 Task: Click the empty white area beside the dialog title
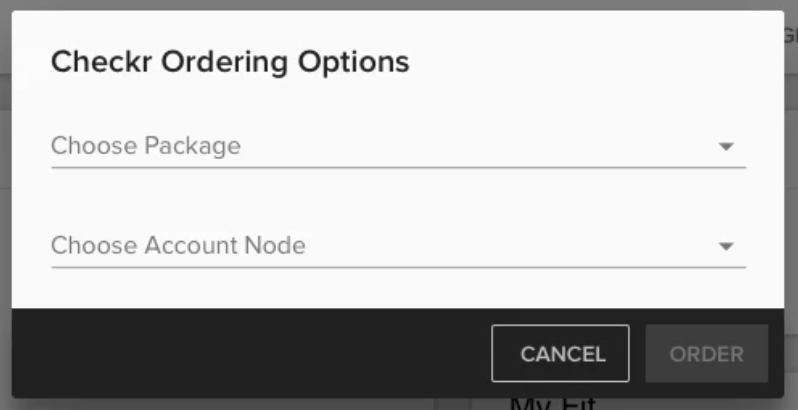click(x=600, y=62)
